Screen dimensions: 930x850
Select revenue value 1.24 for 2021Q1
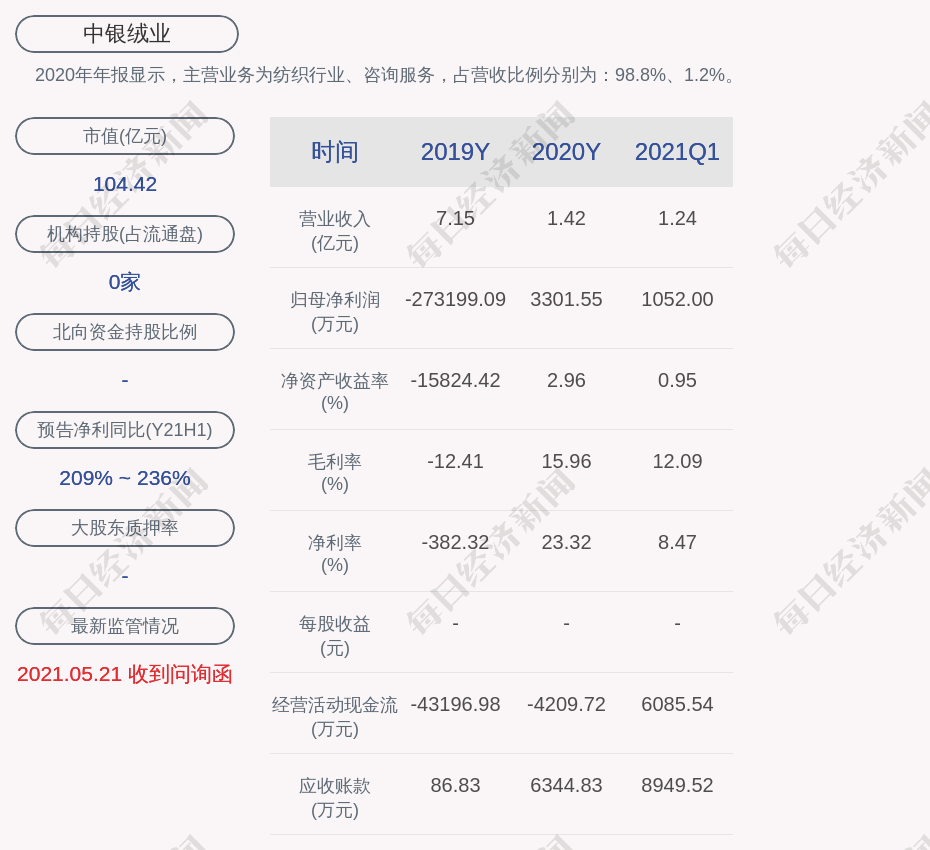point(677,218)
